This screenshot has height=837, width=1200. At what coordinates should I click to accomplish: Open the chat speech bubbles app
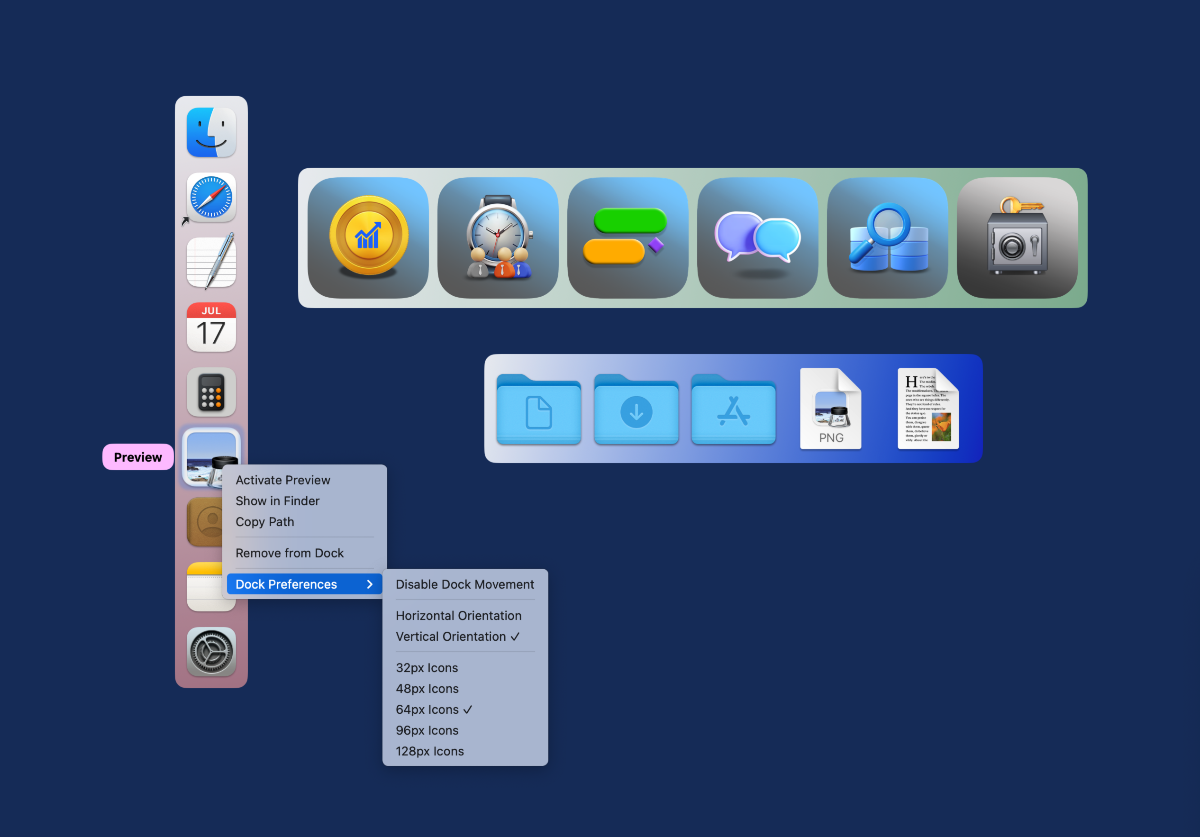point(757,238)
